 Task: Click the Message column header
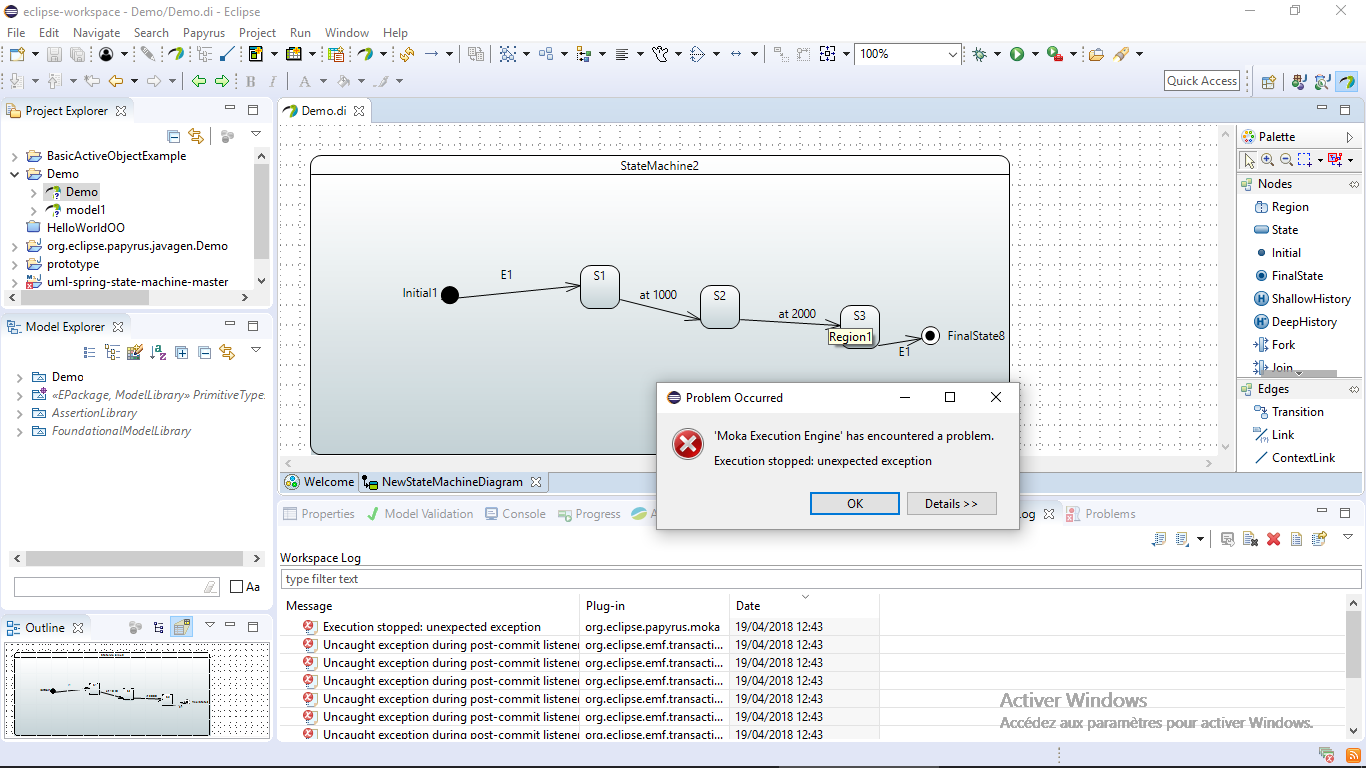[x=430, y=606]
